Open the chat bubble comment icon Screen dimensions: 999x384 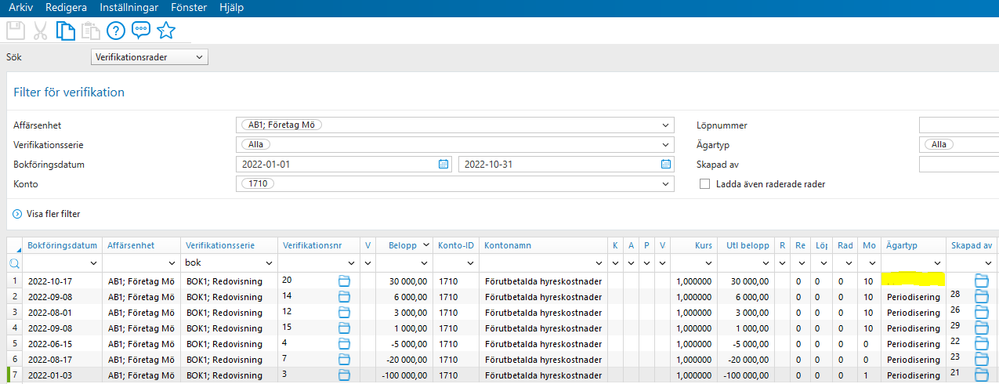tap(141, 31)
